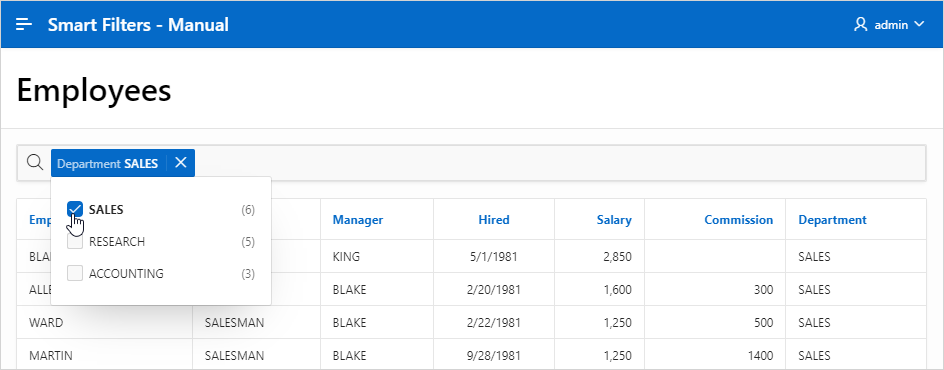The width and height of the screenshot is (944, 370).
Task: Sort by the Manager column header
Action: (358, 220)
